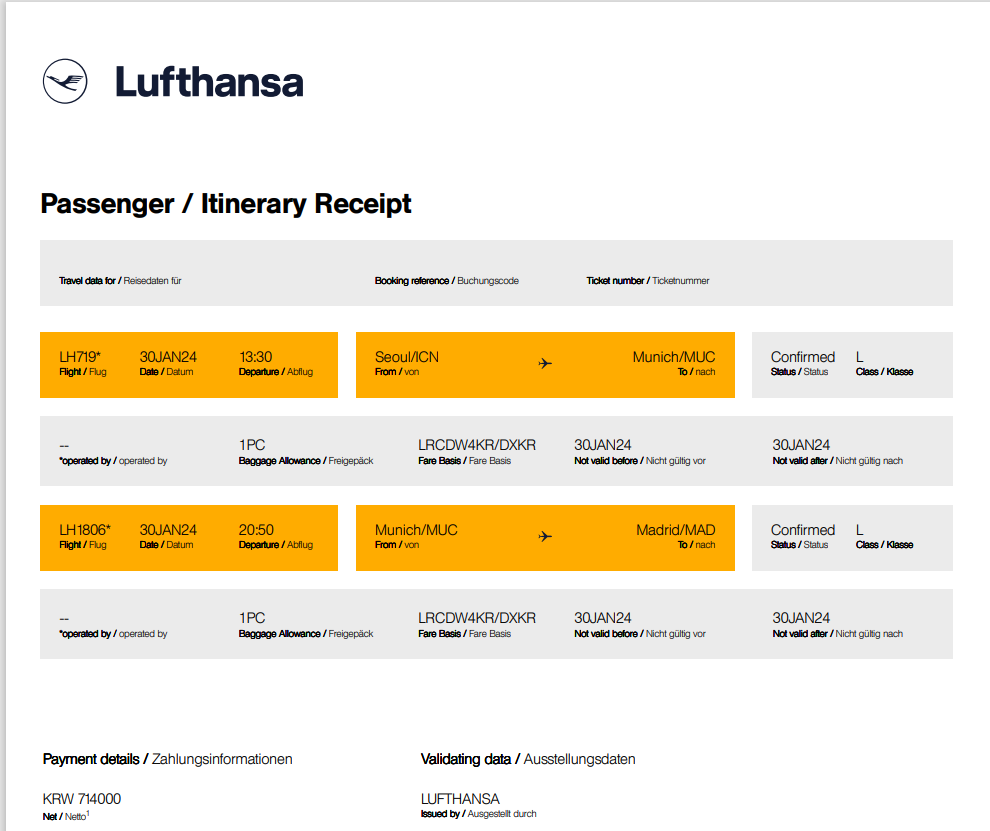Select departure time 20:50
Image resolution: width=990 pixels, height=831 pixels.
(x=256, y=530)
